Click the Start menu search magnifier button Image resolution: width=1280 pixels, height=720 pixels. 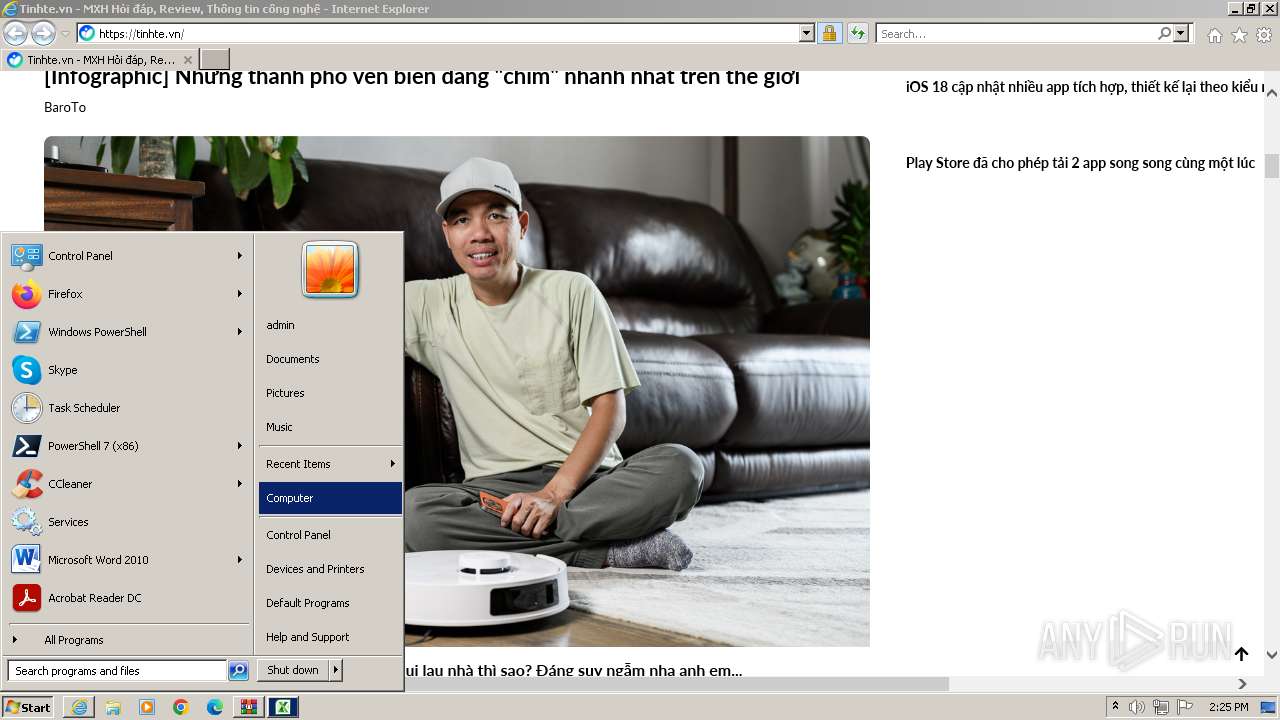coord(238,671)
